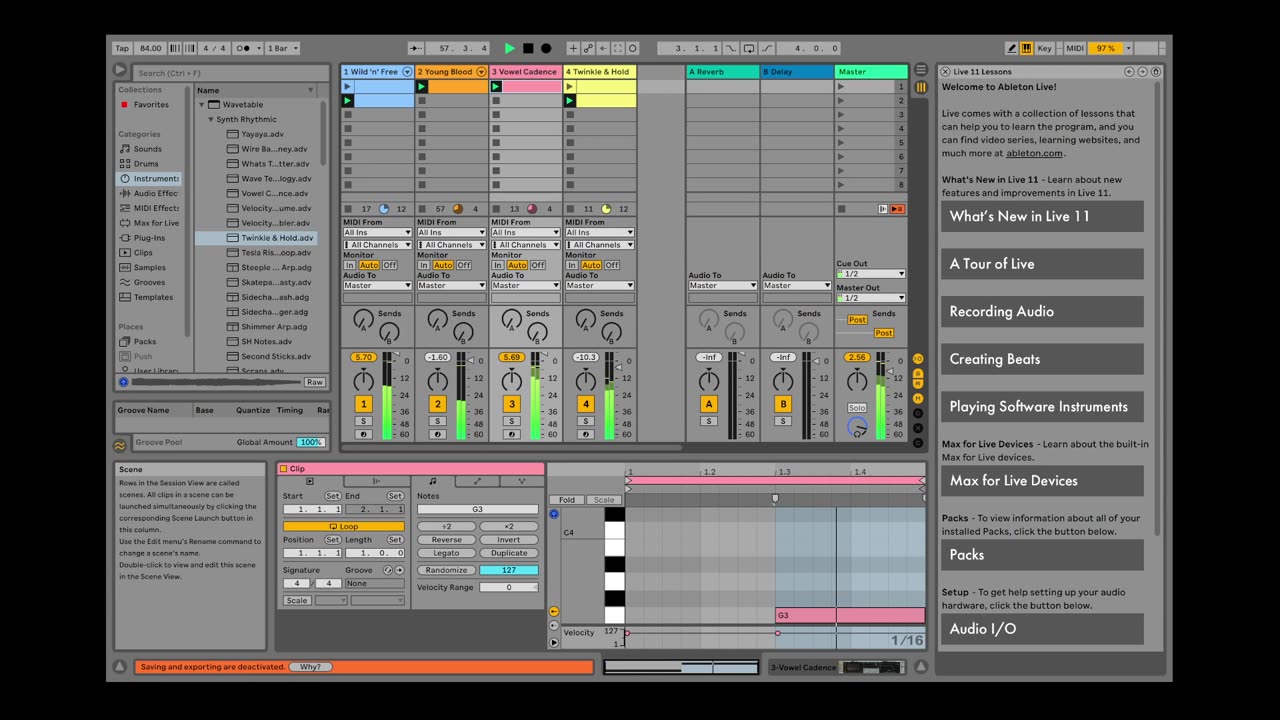Viewport: 1280px width, 720px height.
Task: Click the MIDI Arrangement Overdub plus icon
Action: tap(573, 48)
